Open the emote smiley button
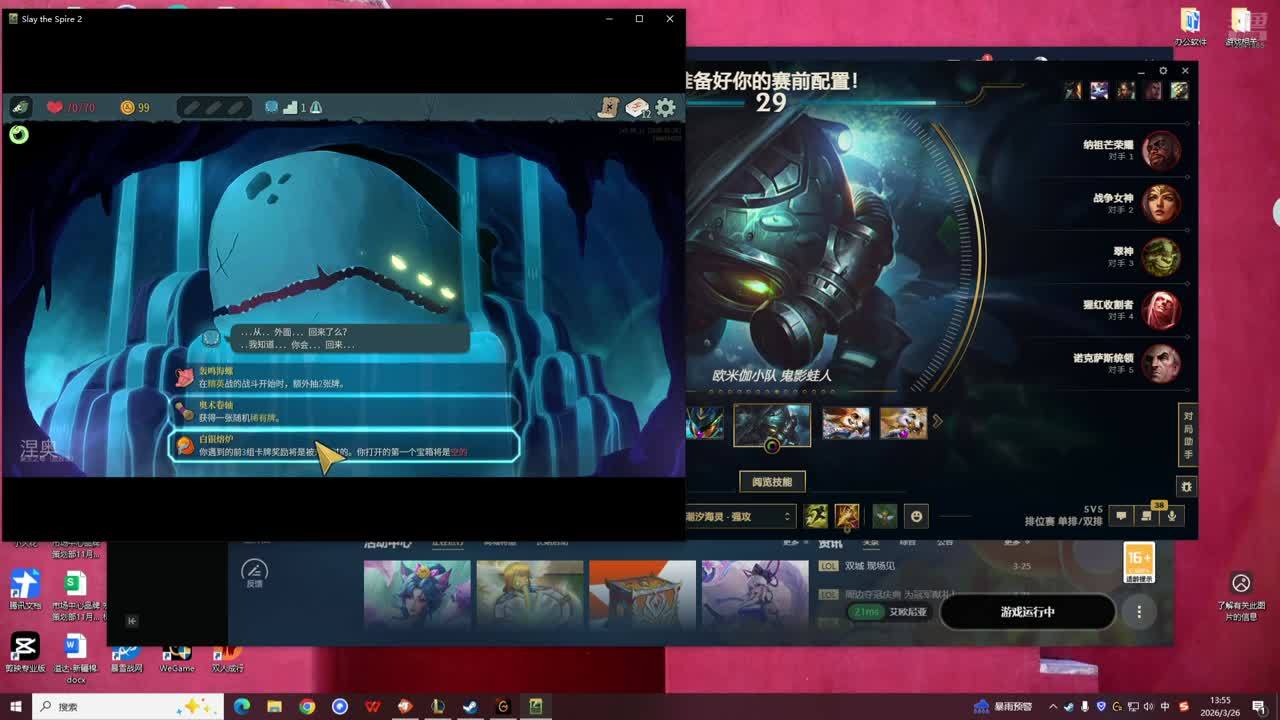Screen dimensions: 1280x720 click(x=916, y=516)
